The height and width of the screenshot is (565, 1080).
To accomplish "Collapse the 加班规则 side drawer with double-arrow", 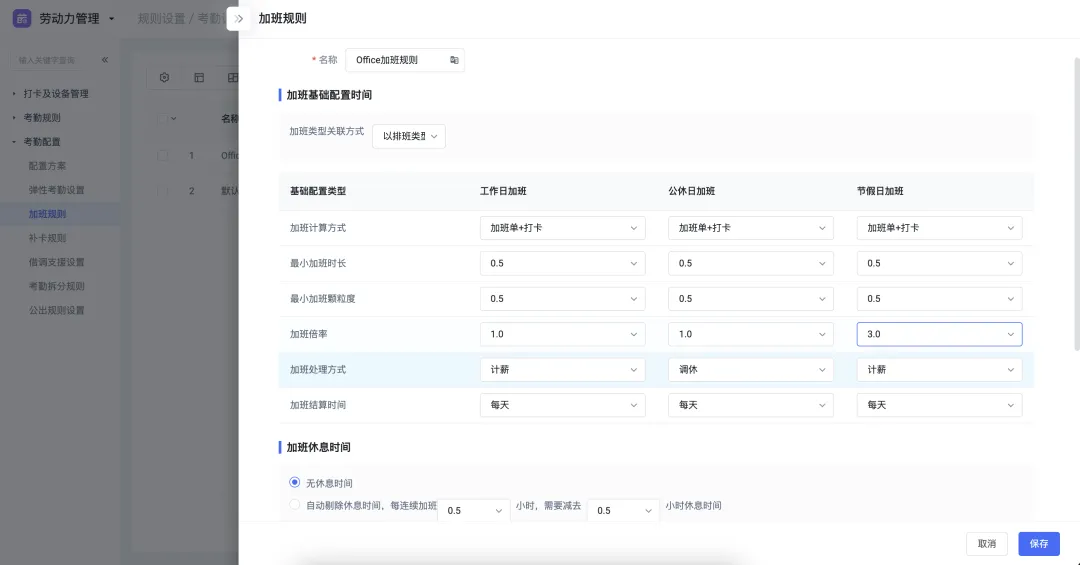I will (239, 19).
